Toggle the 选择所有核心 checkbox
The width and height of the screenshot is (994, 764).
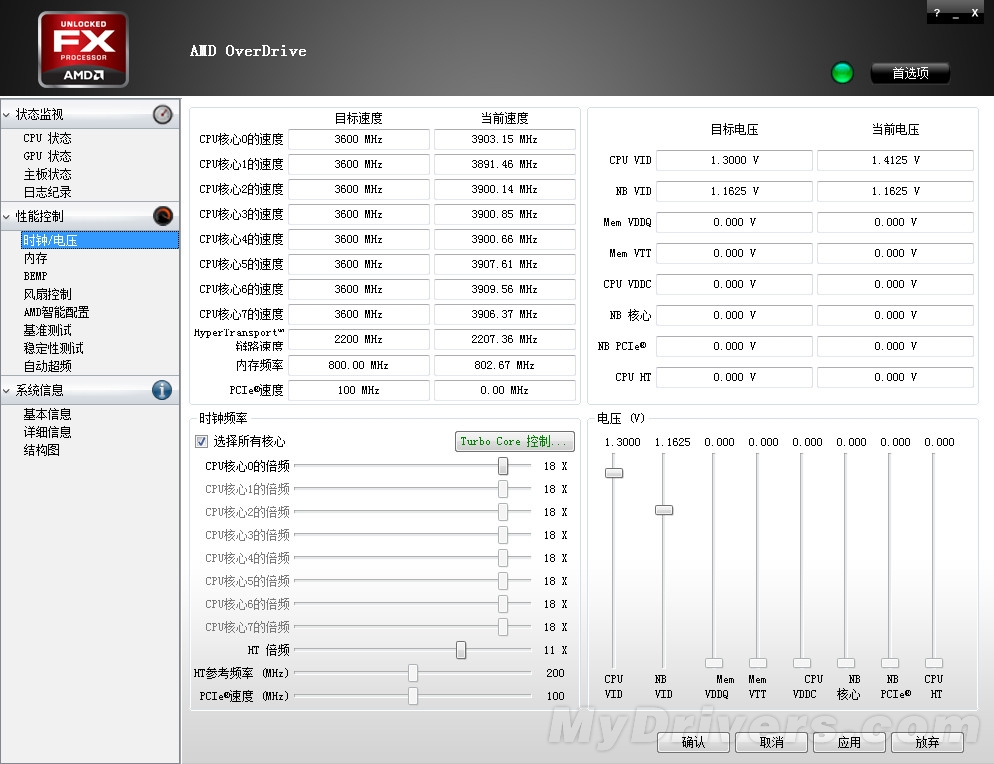pos(202,441)
